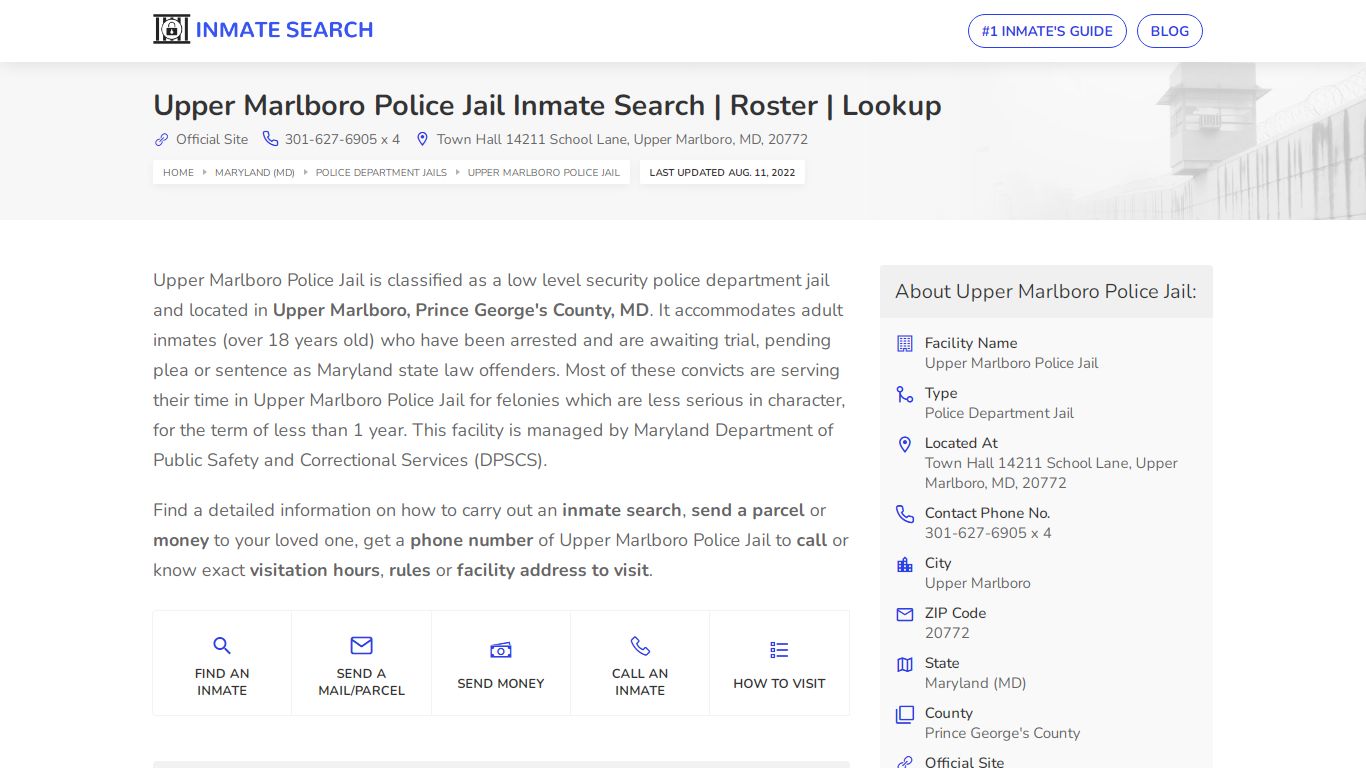Click the handset icon for Call an Inmate
Image resolution: width=1366 pixels, height=768 pixels.
point(640,646)
